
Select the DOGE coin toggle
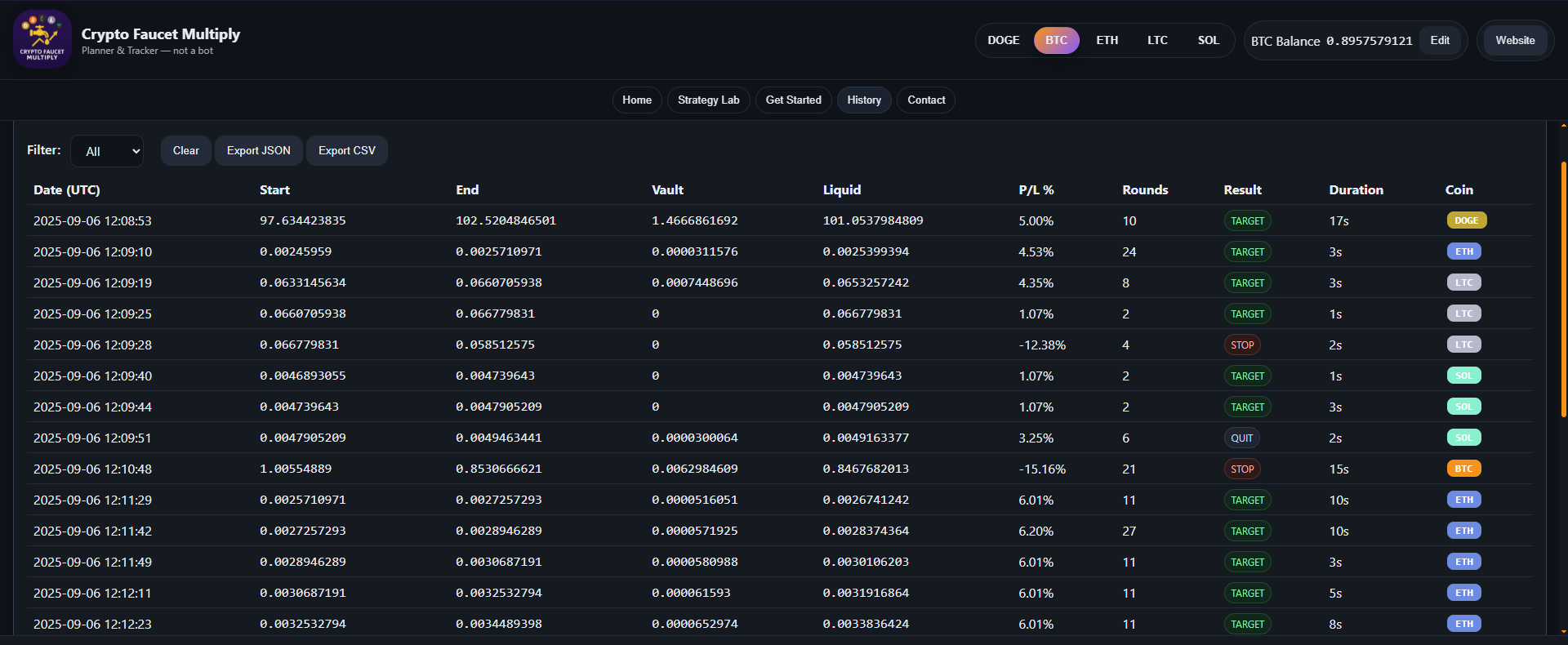point(1004,40)
